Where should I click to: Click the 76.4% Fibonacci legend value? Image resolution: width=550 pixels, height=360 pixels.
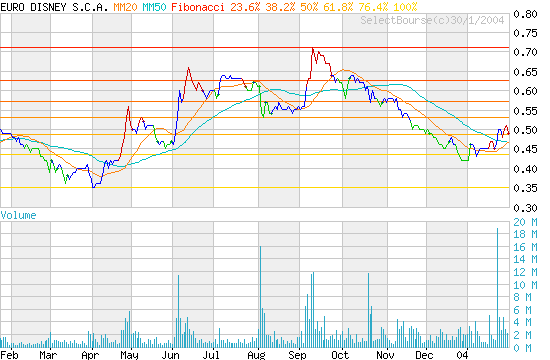pyautogui.click(x=373, y=7)
